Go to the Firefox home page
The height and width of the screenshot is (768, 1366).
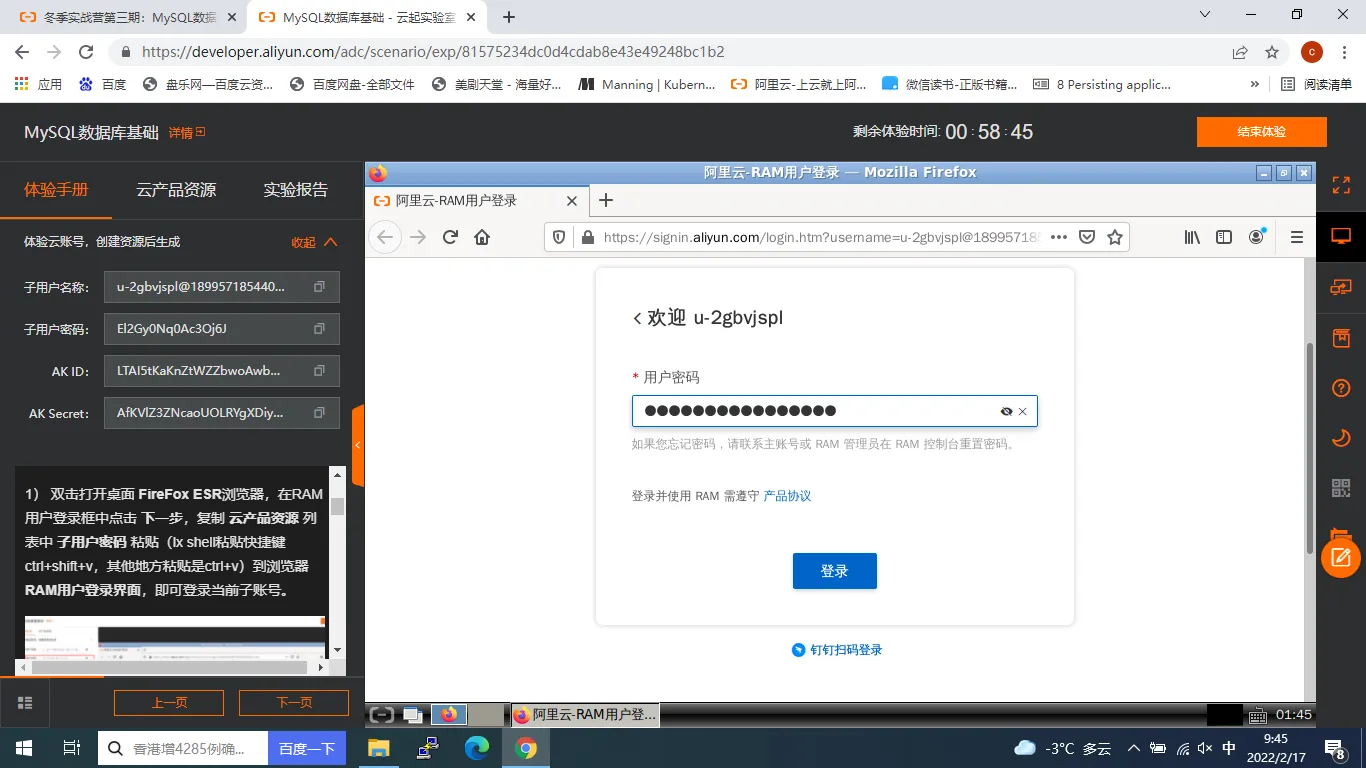[482, 237]
